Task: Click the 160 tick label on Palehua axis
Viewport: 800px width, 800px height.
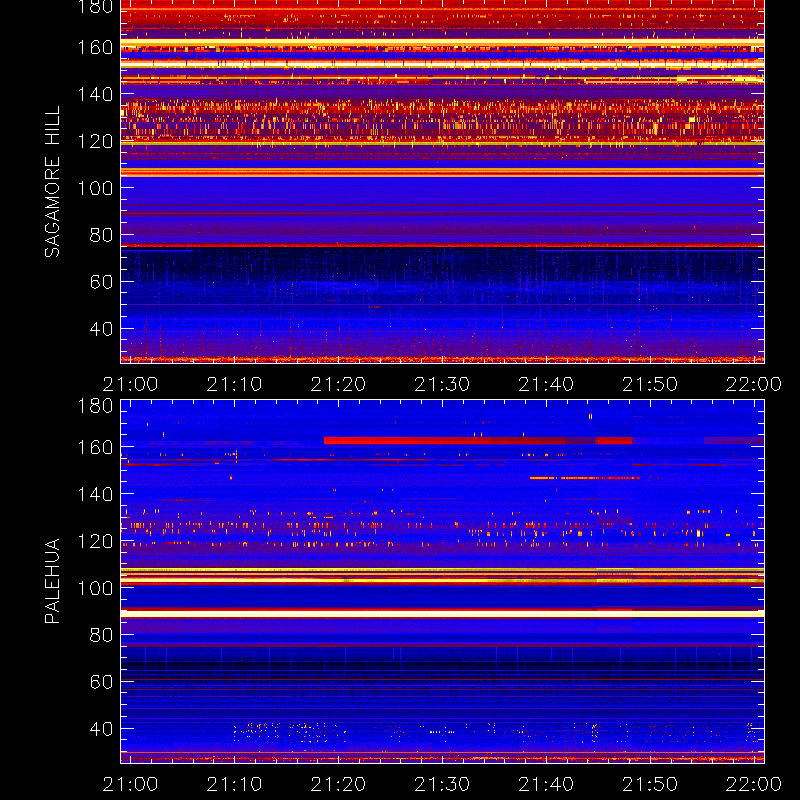Action: click(95, 447)
